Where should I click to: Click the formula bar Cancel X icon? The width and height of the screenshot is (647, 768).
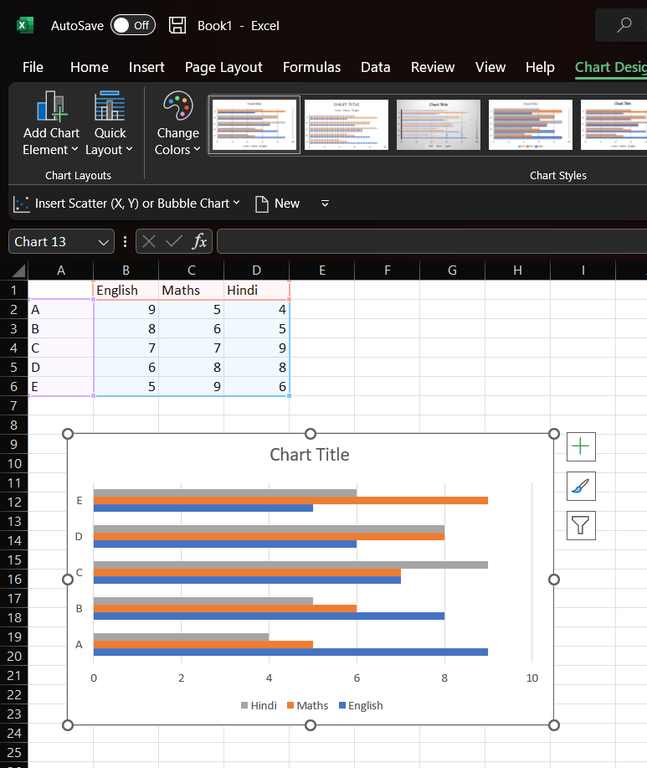tap(149, 241)
